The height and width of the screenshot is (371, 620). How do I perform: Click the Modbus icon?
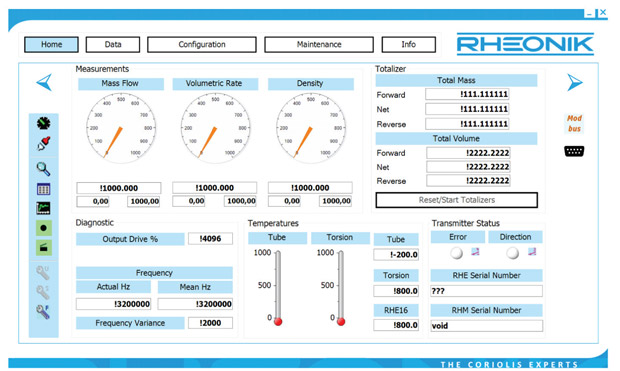(x=574, y=123)
